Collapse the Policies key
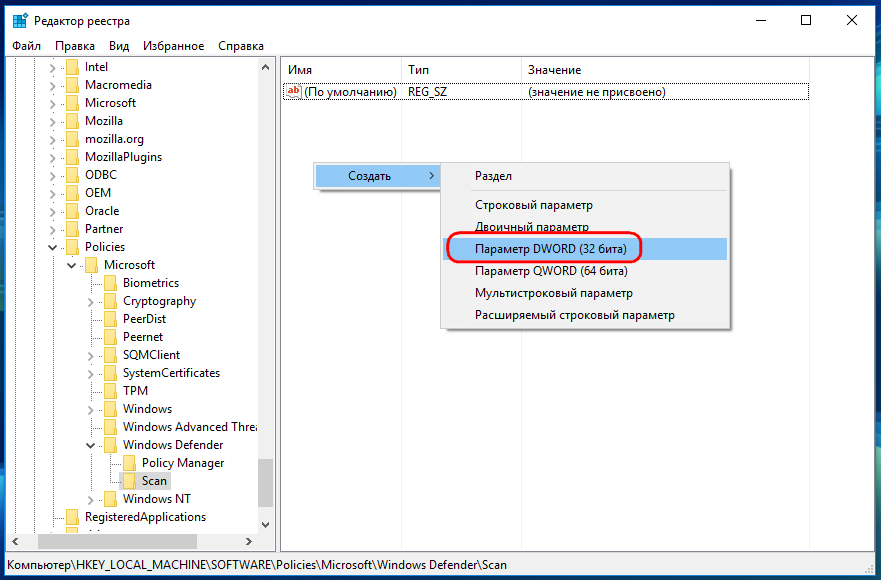881x580 pixels. pyautogui.click(x=52, y=247)
